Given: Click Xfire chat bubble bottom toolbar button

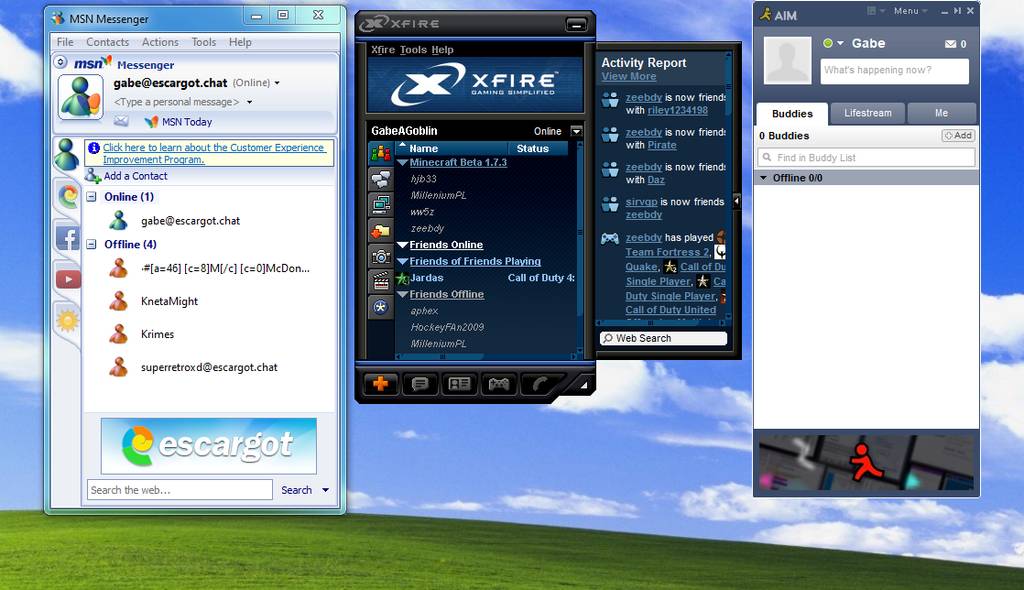Looking at the screenshot, I should coord(420,384).
